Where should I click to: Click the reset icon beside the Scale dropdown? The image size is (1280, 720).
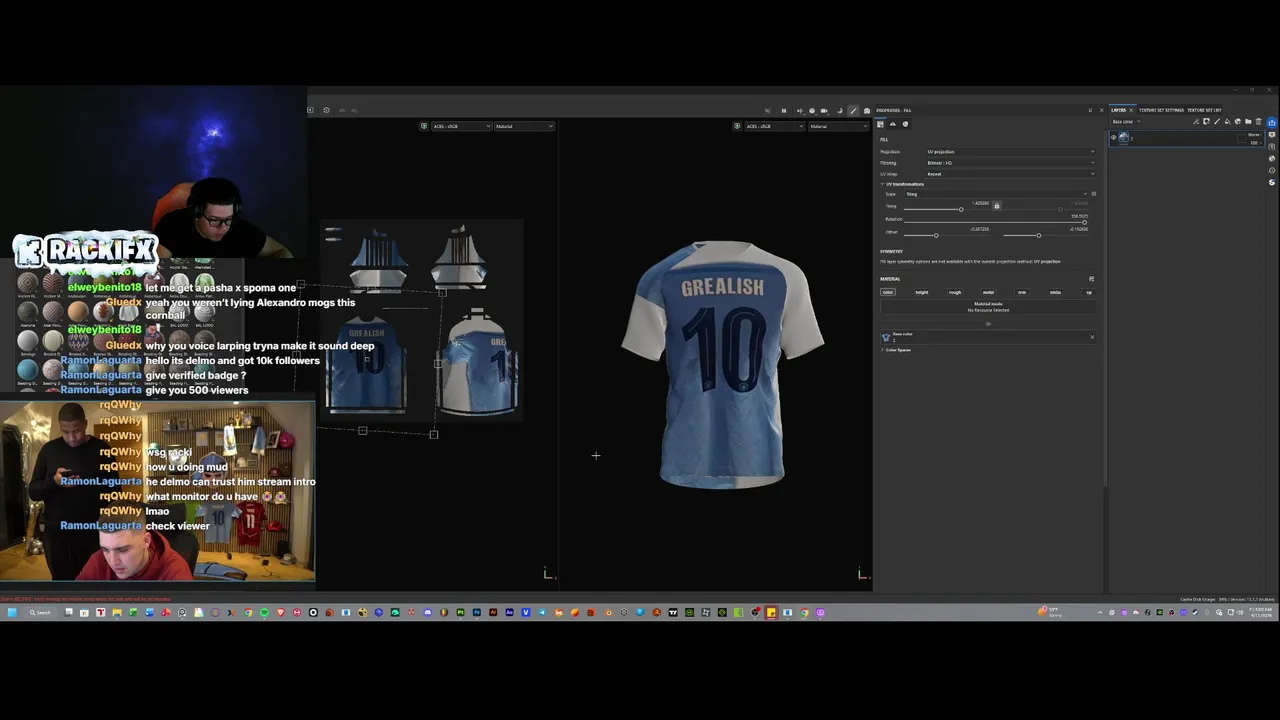pyautogui.click(x=1094, y=194)
